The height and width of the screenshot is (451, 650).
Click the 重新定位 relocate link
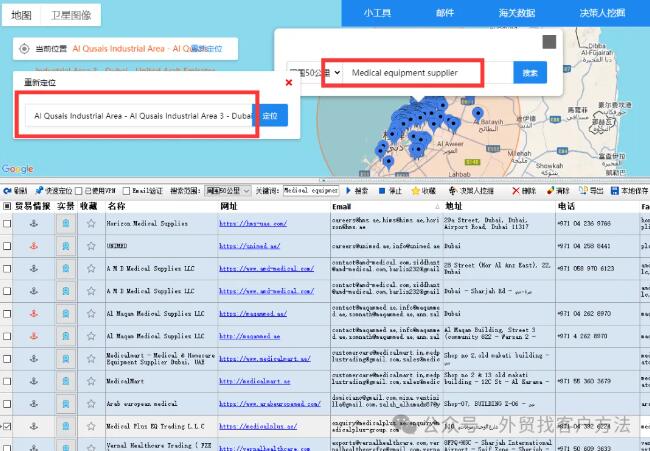pyautogui.click(x=209, y=49)
